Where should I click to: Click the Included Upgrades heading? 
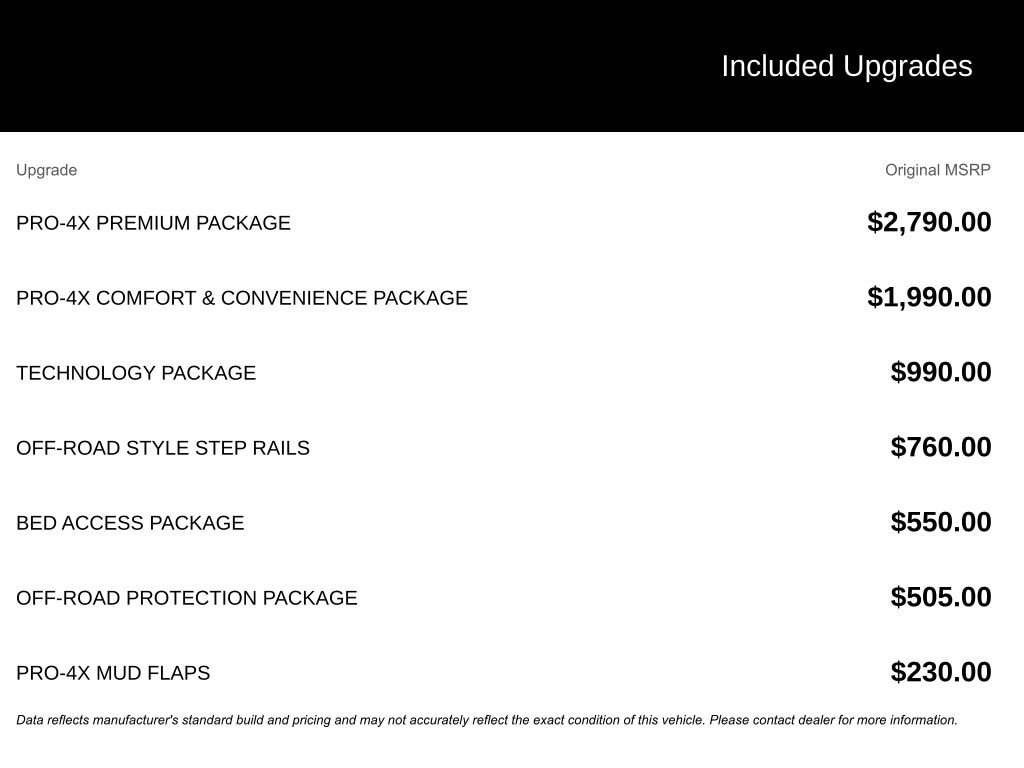coord(846,66)
